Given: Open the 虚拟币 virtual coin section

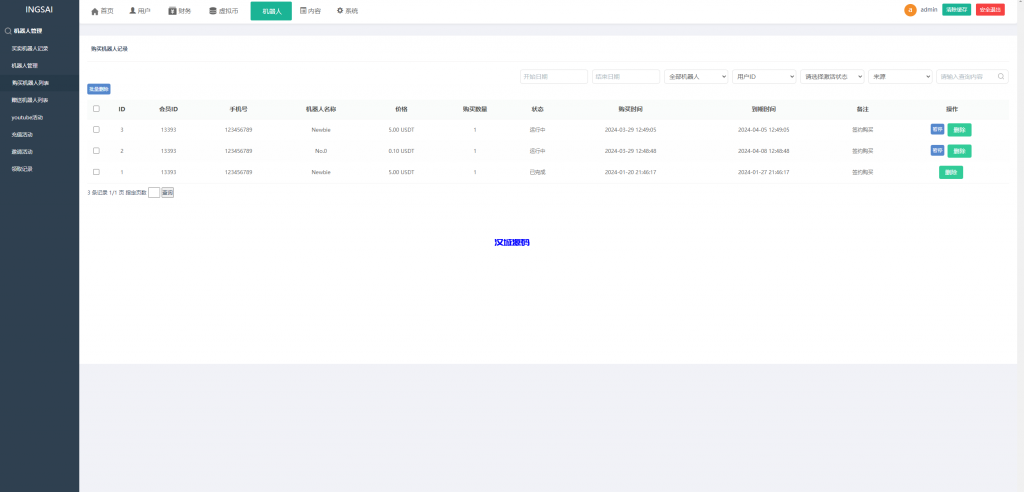Looking at the screenshot, I should point(223,11).
